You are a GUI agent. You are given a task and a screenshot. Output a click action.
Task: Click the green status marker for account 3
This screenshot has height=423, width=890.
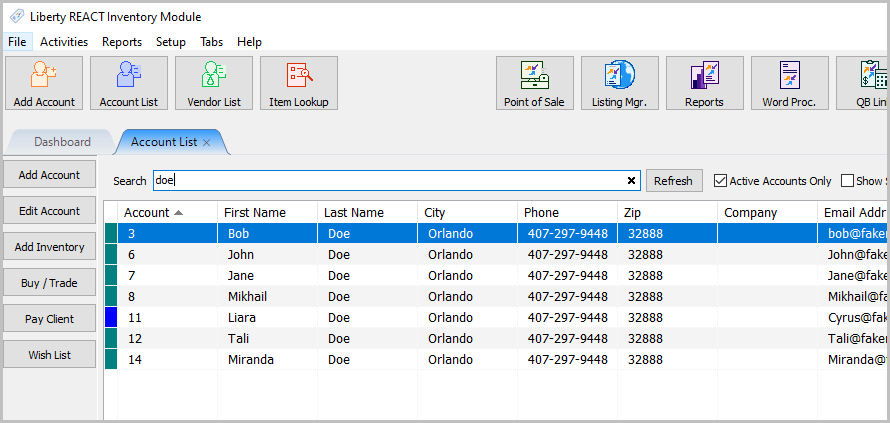click(x=111, y=233)
